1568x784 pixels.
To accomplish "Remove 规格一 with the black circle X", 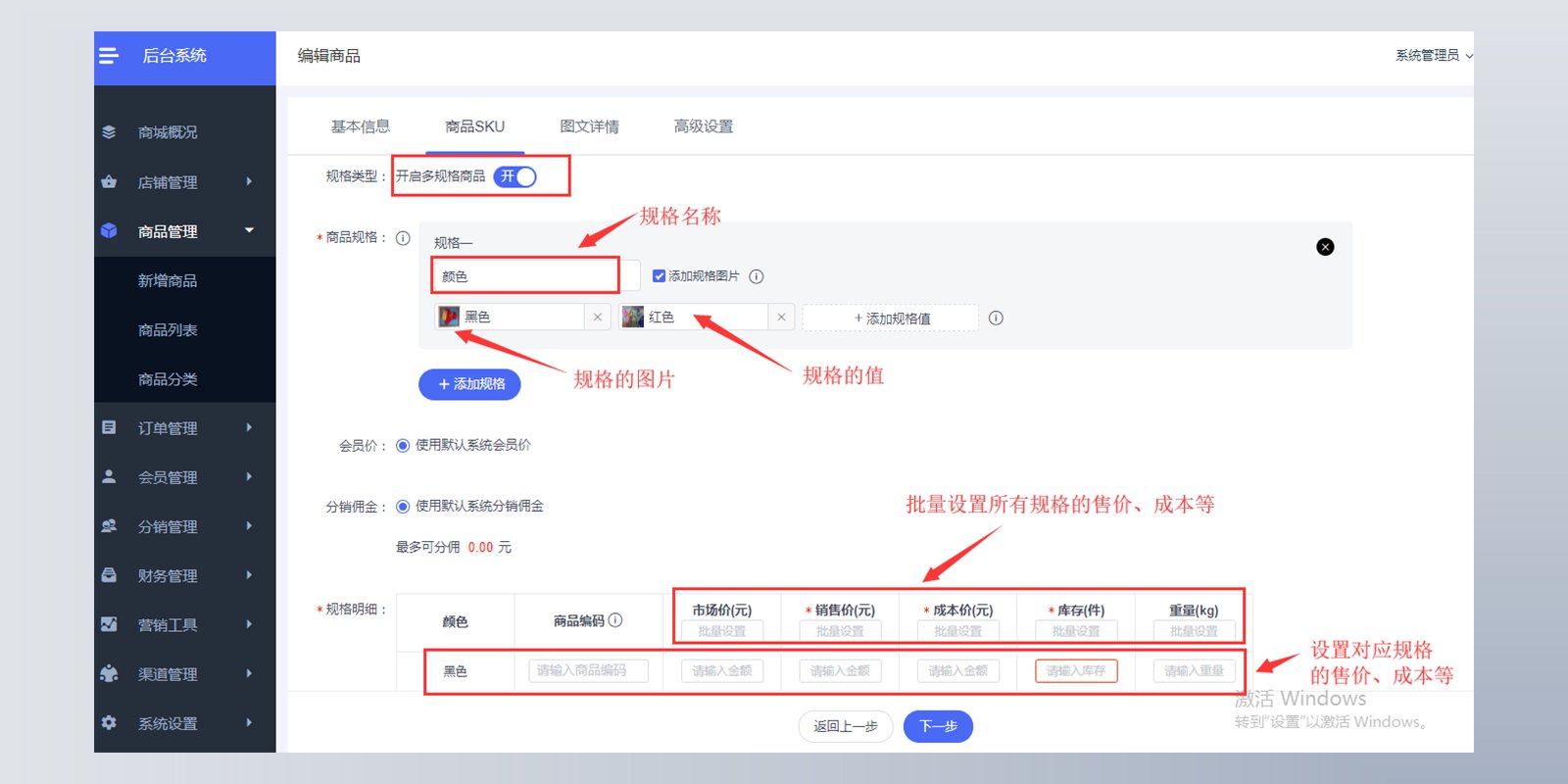I will tap(1325, 247).
